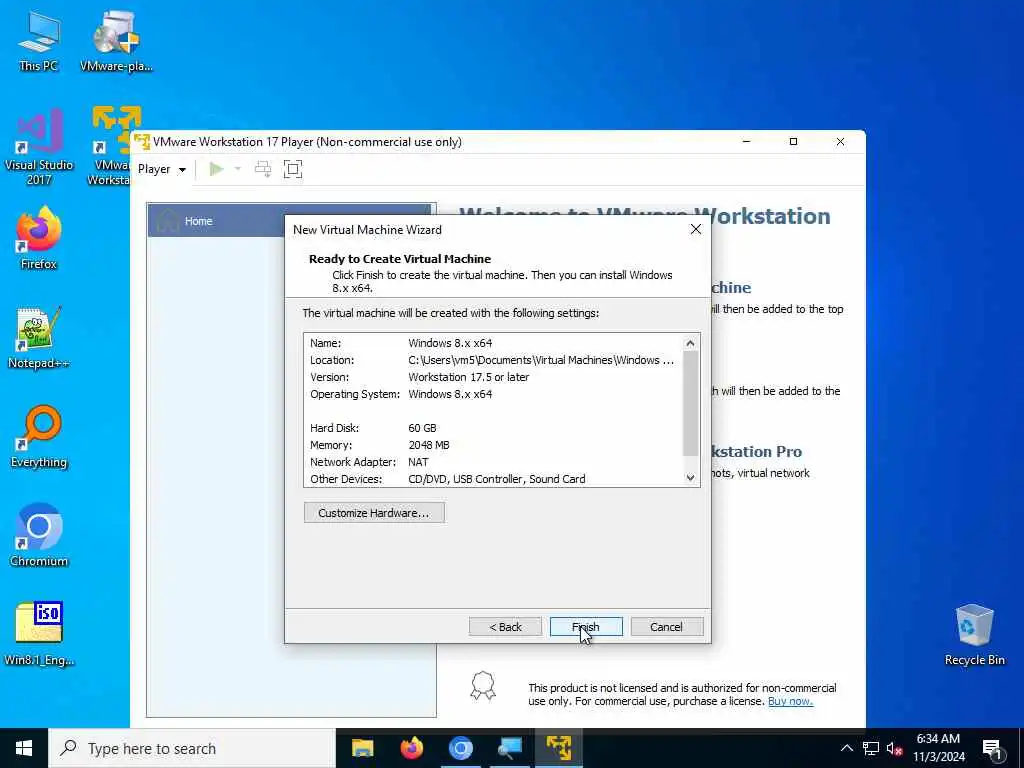
Task: Go back with the < Back button
Action: click(505, 627)
